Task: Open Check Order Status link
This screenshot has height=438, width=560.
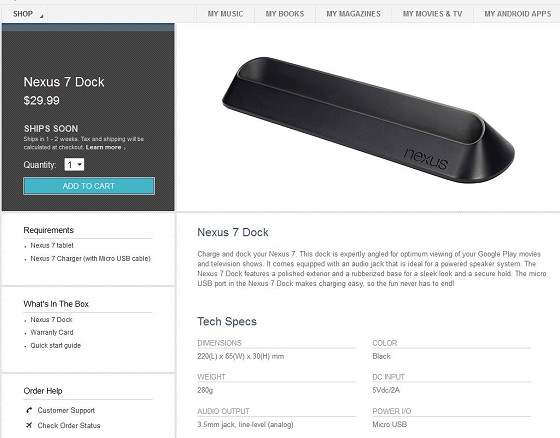Action: [69, 425]
